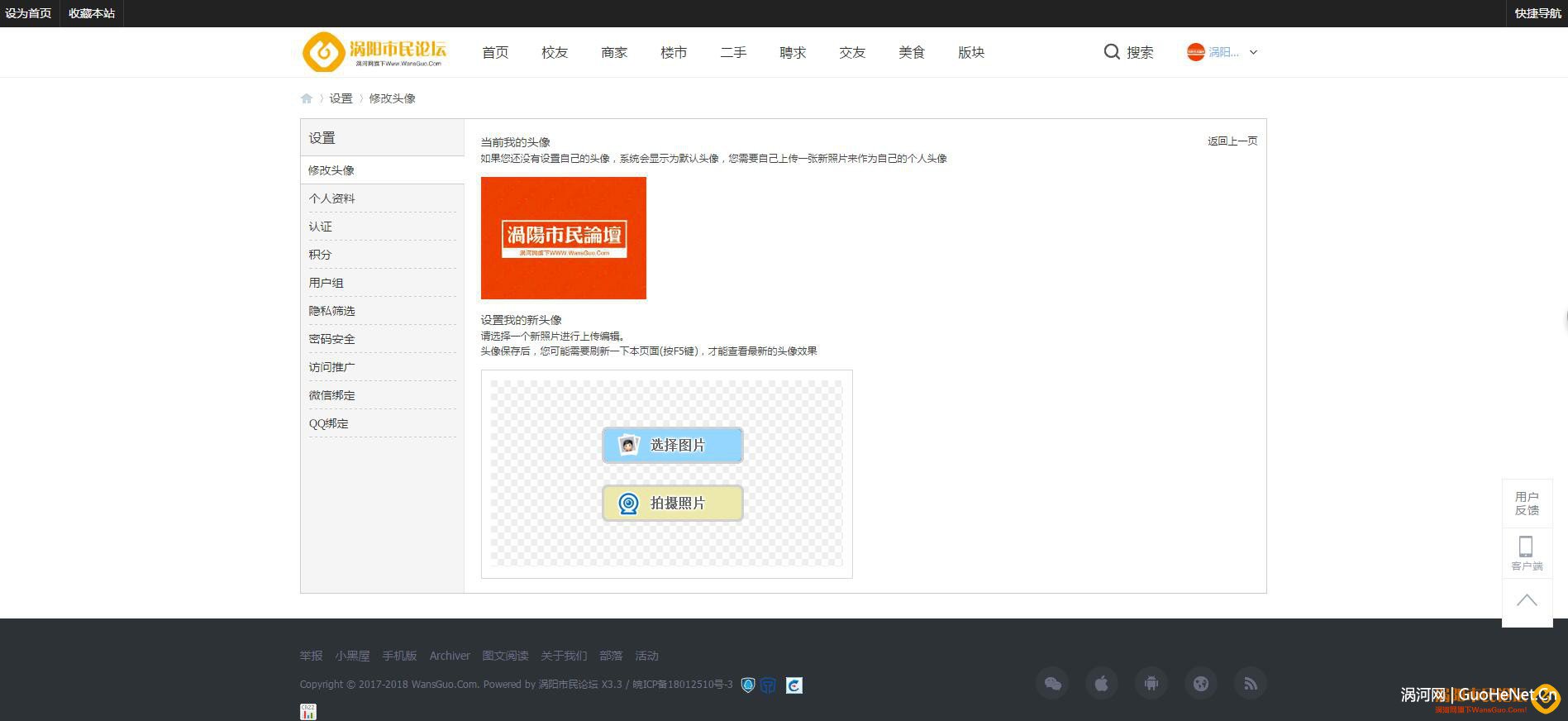Go to 微信绑定 settings
The image size is (1568, 721).
pyautogui.click(x=332, y=395)
